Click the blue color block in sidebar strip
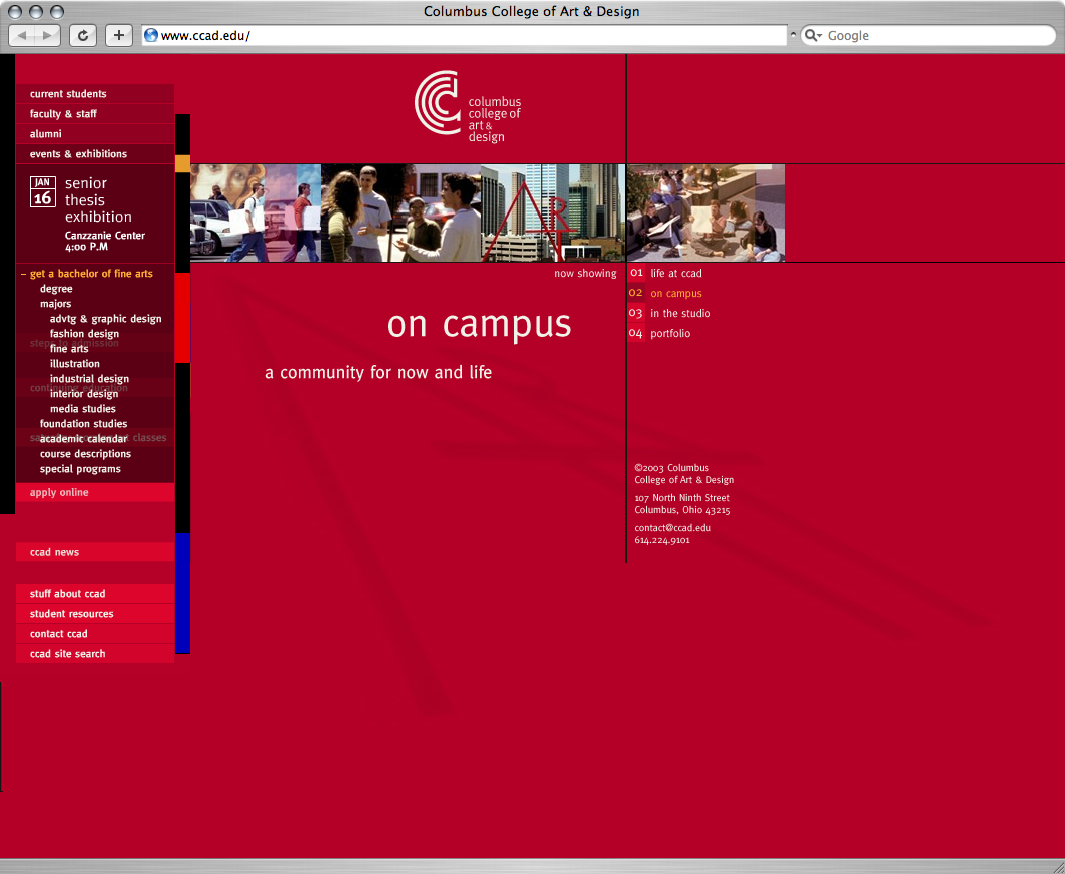Screen dimensions: 1065x874 coord(183,593)
